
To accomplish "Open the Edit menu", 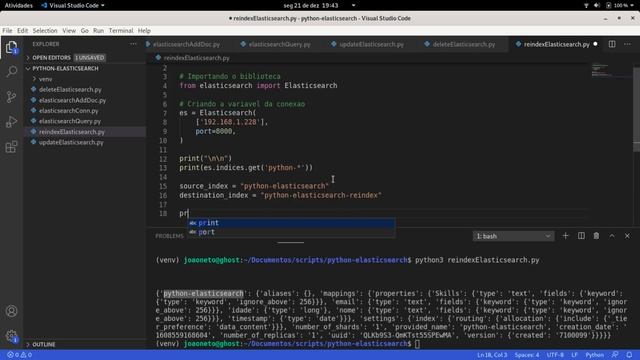I will [x=22, y=31].
